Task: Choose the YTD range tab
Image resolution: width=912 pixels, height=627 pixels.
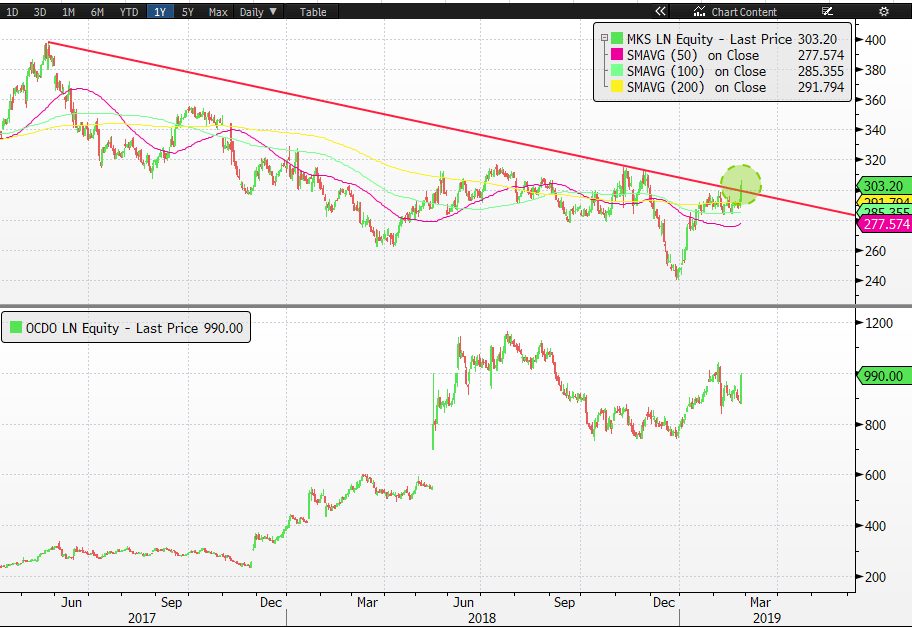Action: point(129,12)
